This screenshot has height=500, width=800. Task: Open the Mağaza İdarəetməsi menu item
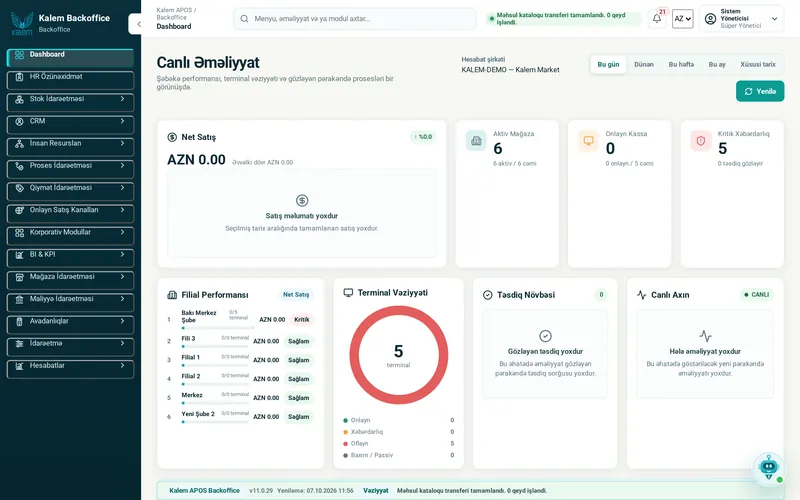70,280
